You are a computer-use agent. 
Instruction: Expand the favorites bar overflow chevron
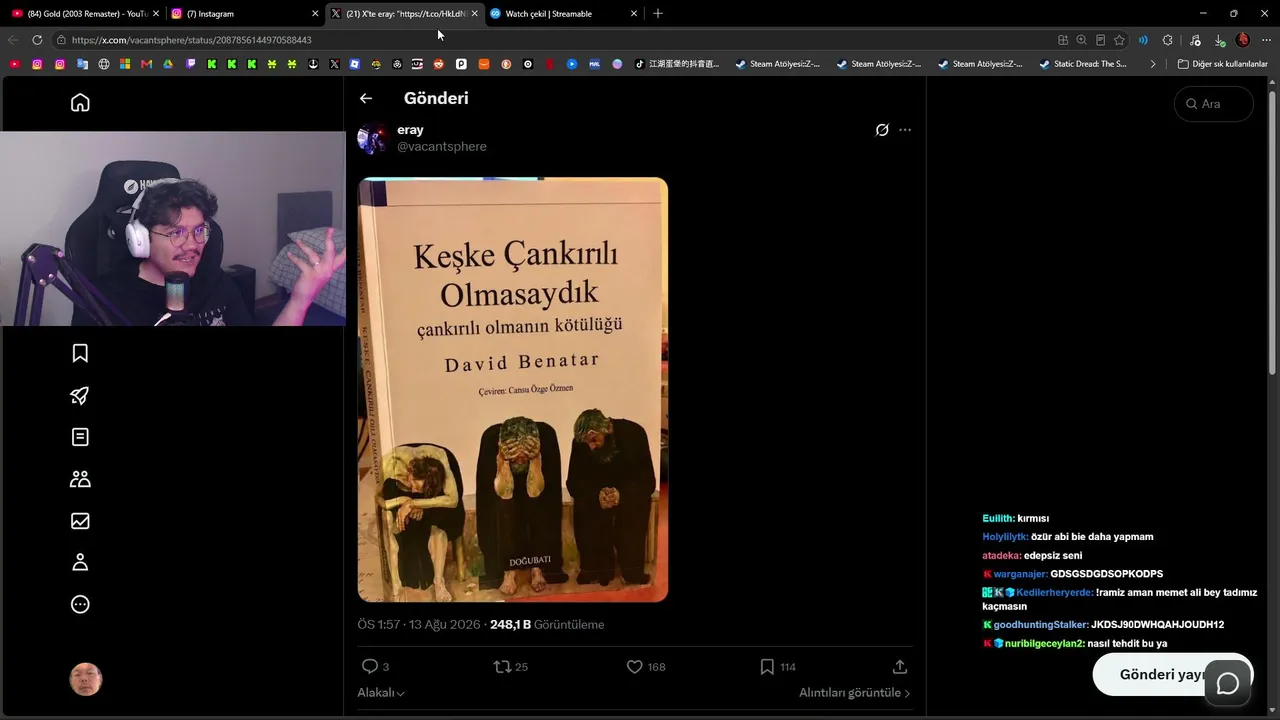(x=1153, y=64)
